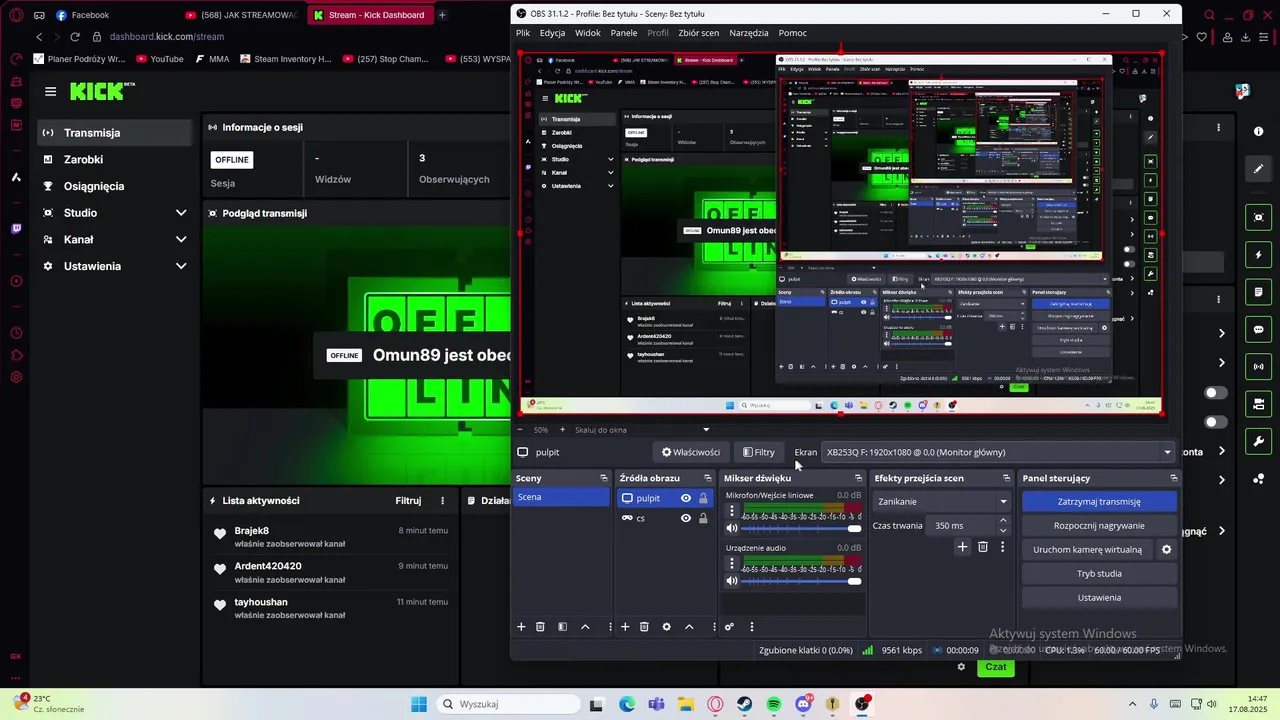Image resolution: width=1280 pixels, height=720 pixels.
Task: Open Zbiór scen menu in OBS
Action: (698, 33)
